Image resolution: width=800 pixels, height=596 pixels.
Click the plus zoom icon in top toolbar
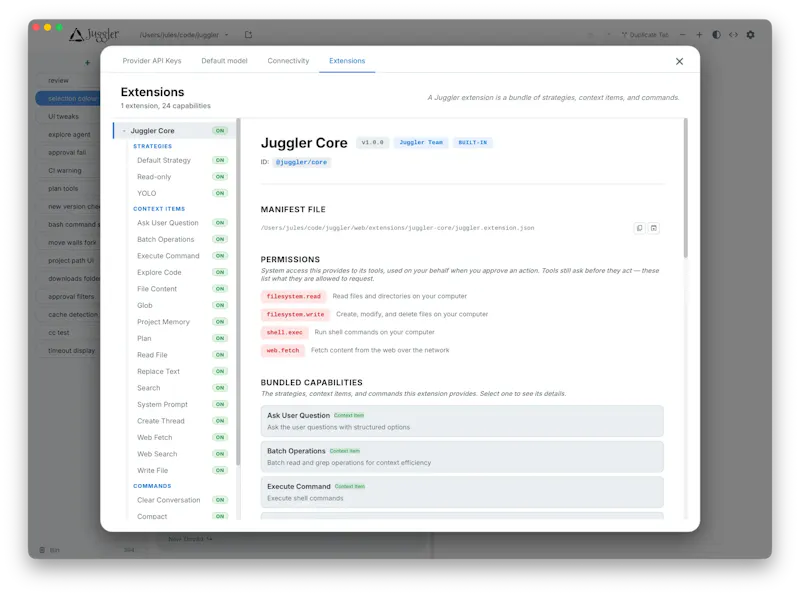[699, 35]
